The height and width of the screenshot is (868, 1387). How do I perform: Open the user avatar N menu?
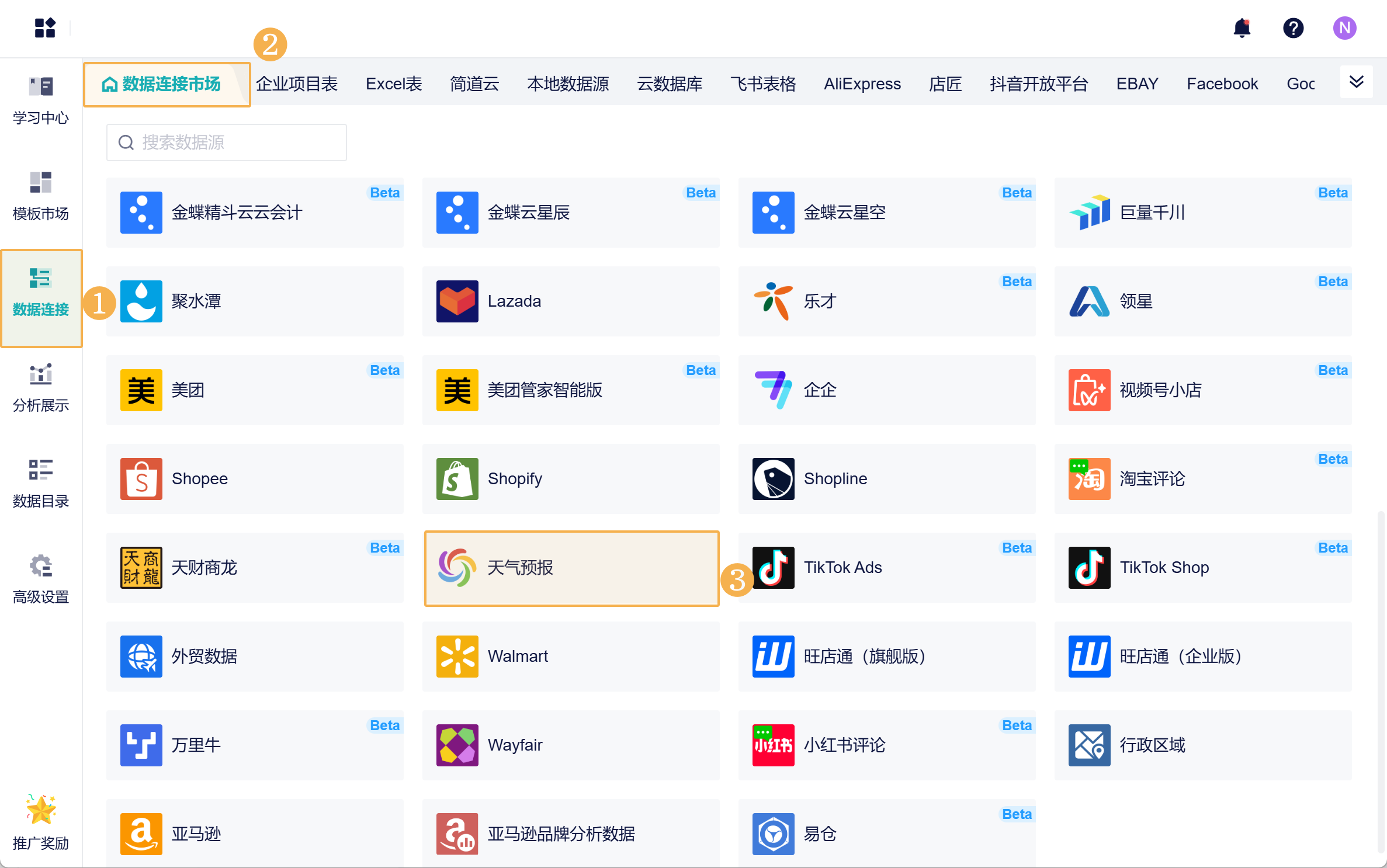point(1344,28)
